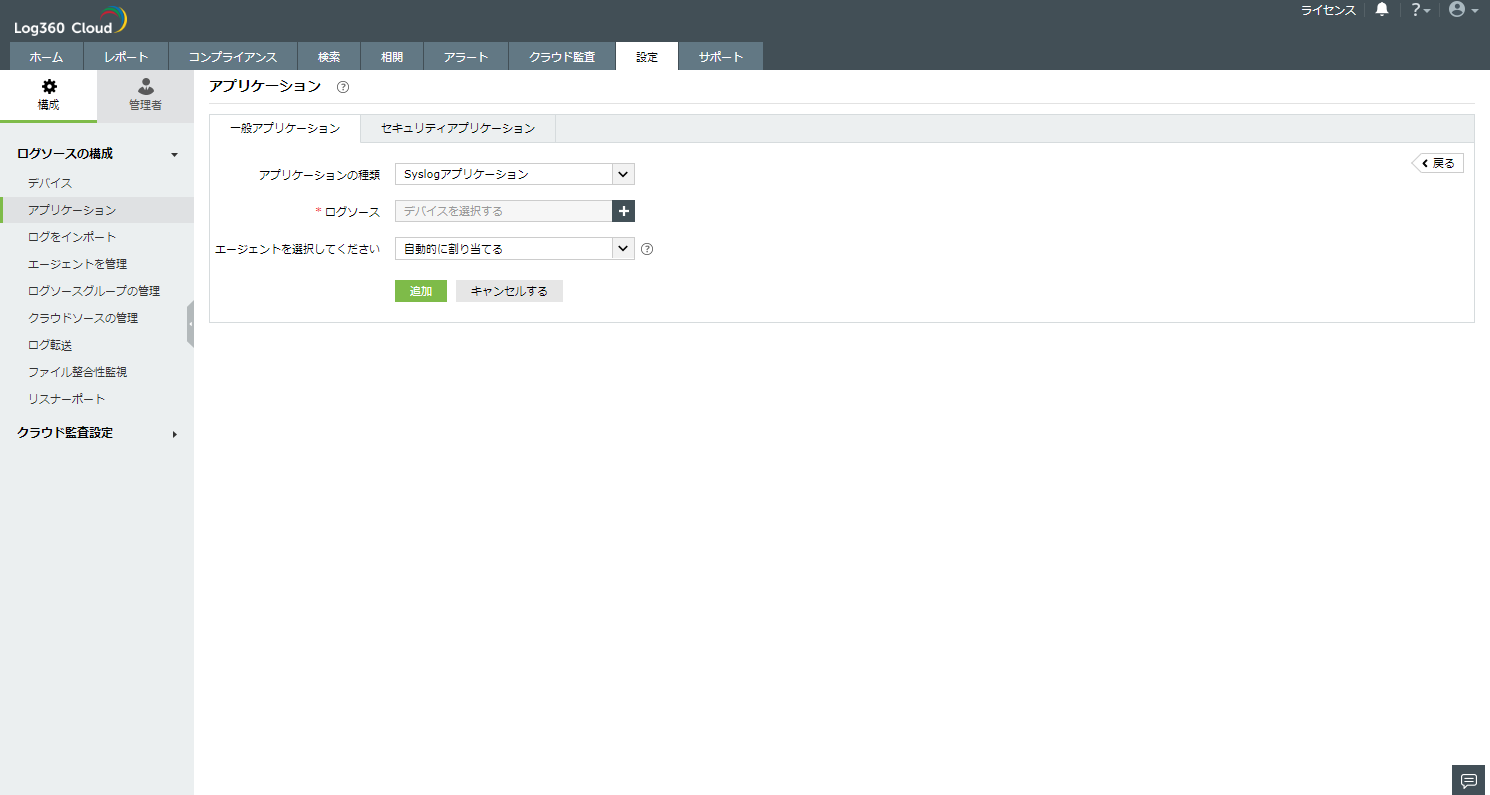The image size is (1490, 795).
Task: Show help next to アプリケーション heading
Action: [x=343, y=87]
